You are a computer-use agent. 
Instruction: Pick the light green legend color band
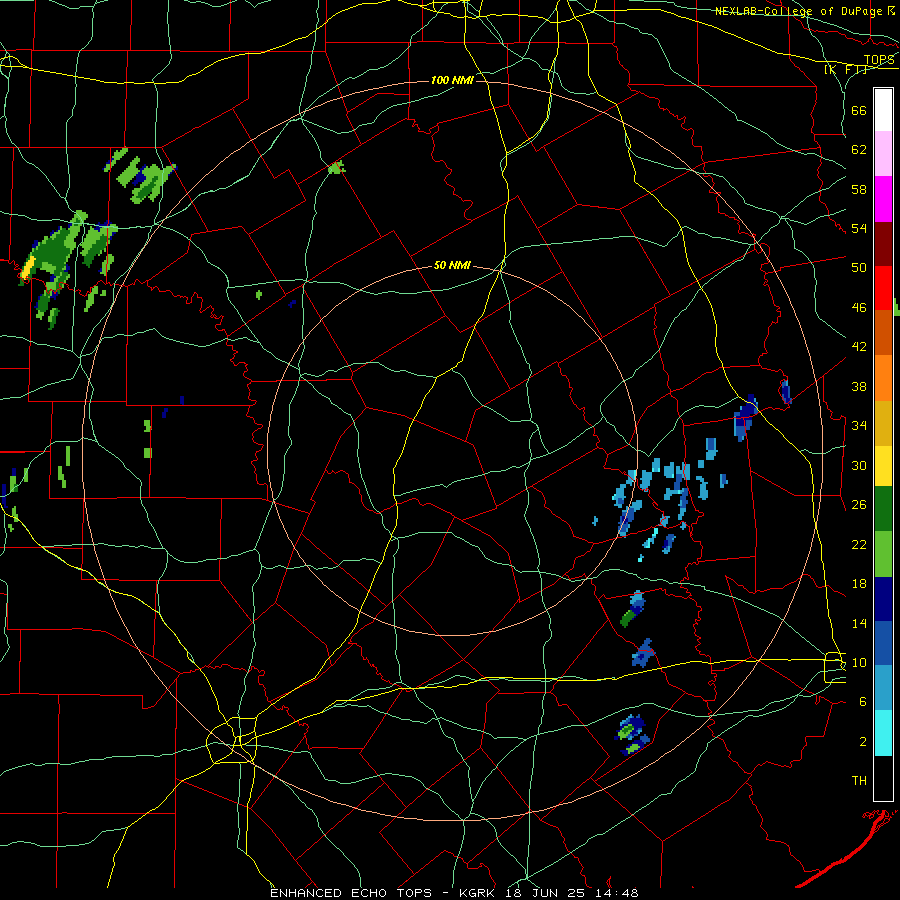pos(883,554)
